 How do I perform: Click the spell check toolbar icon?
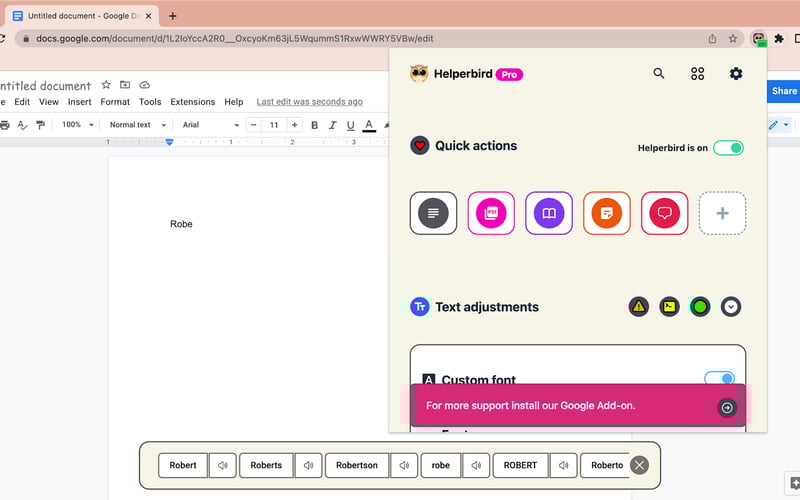click(x=22, y=125)
